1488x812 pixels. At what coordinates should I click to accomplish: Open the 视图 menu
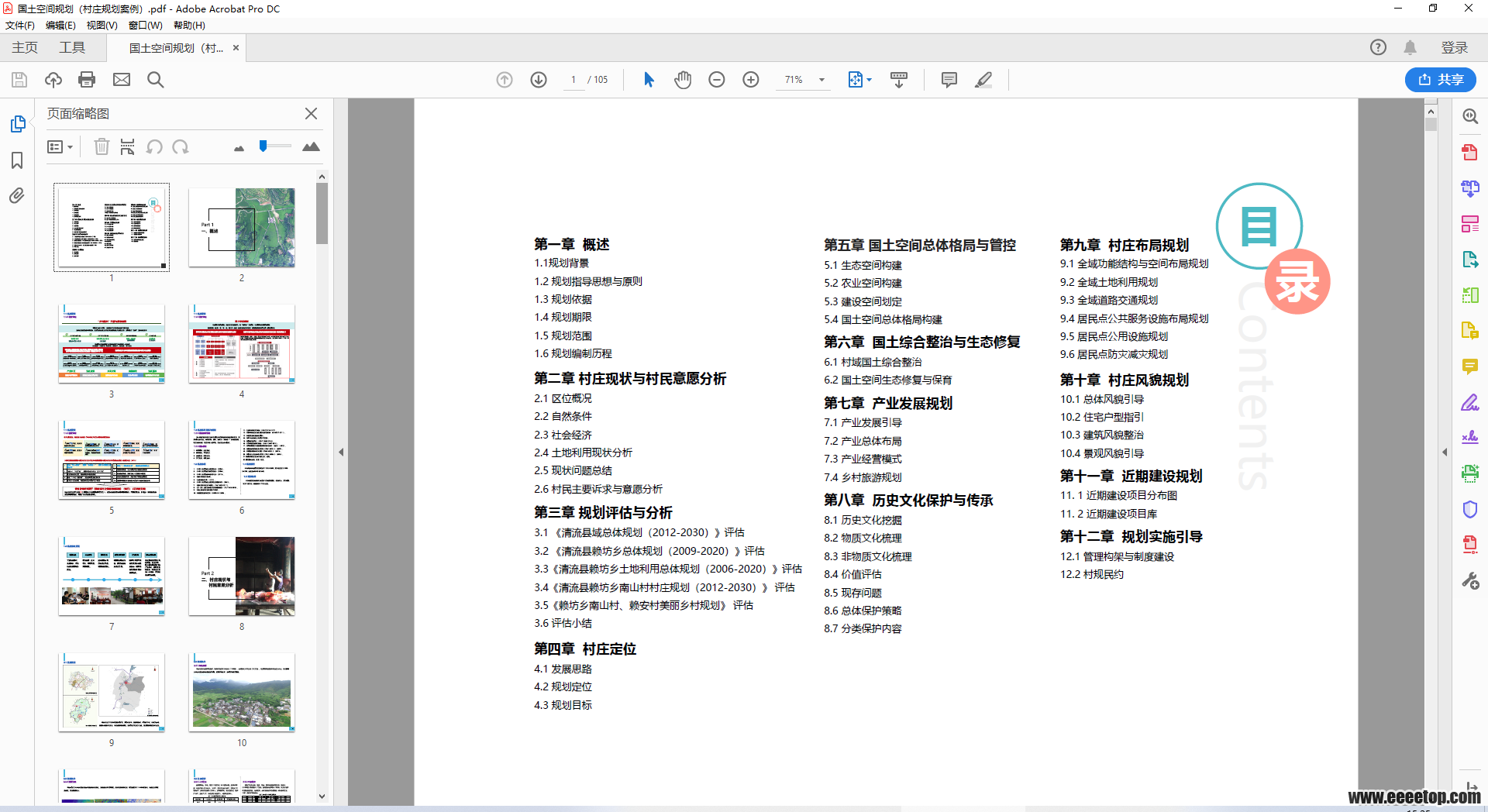[x=102, y=26]
